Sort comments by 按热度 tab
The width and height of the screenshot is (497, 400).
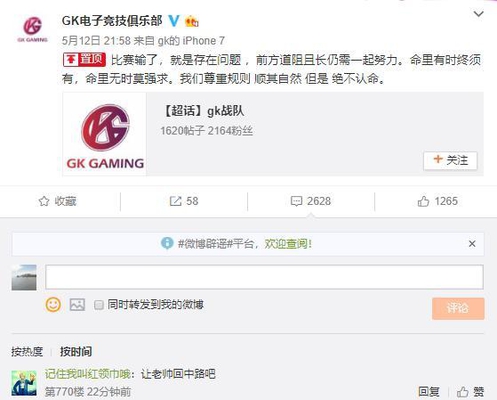click(x=27, y=351)
